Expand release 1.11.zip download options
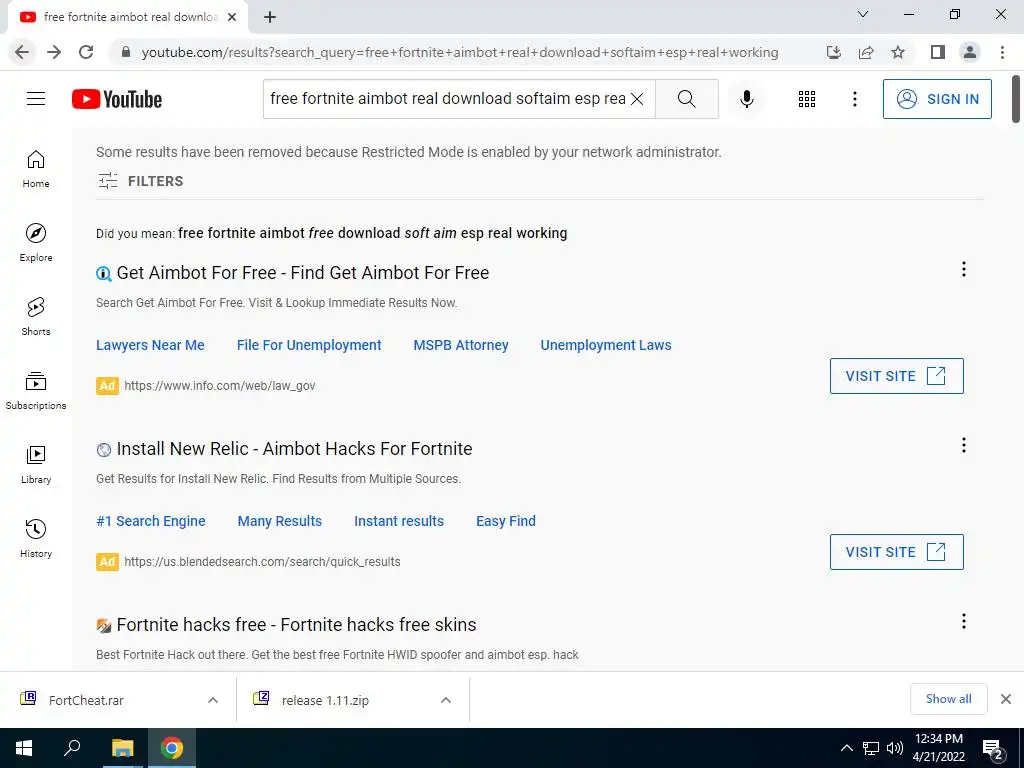 [446, 700]
